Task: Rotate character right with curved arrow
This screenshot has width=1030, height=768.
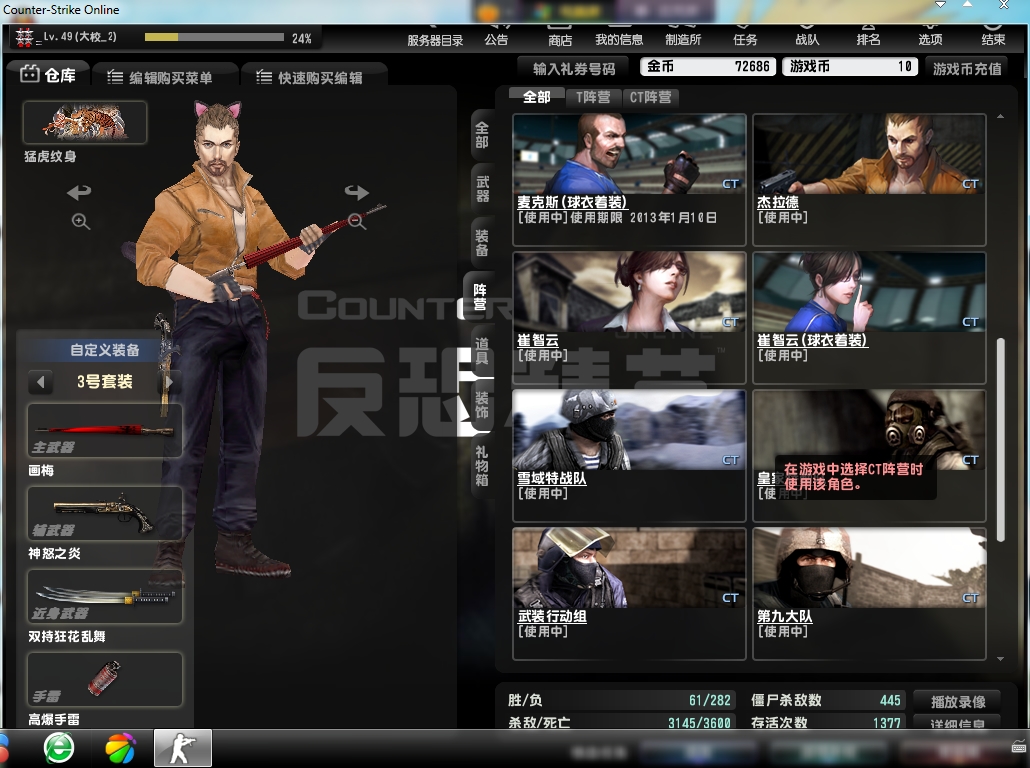Action: pyautogui.click(x=357, y=192)
